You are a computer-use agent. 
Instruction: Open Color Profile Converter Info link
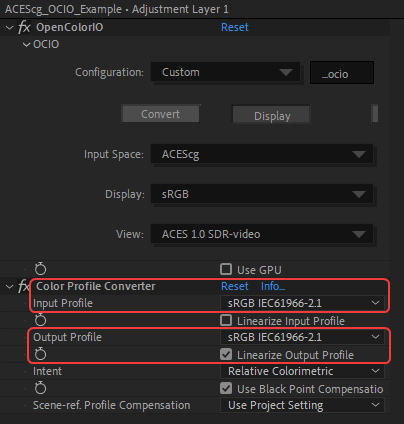pos(273,286)
